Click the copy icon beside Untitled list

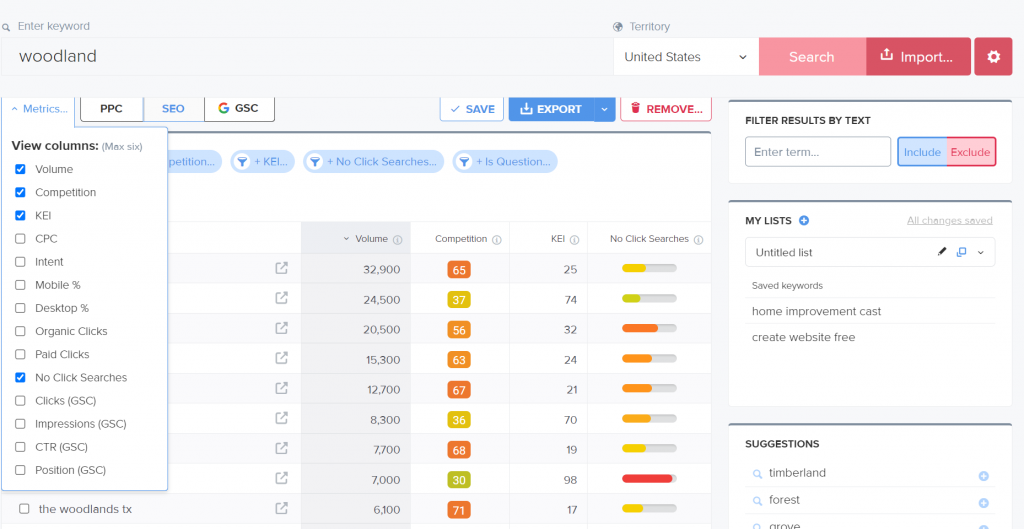pos(962,252)
